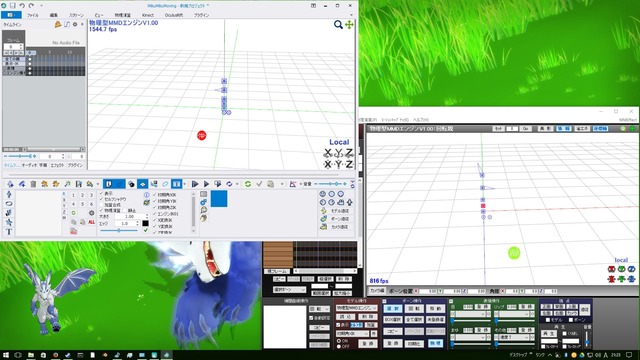Open the 初期角OK bone dropdown in model panel
This screenshot has height=360, width=640.
(353, 333)
